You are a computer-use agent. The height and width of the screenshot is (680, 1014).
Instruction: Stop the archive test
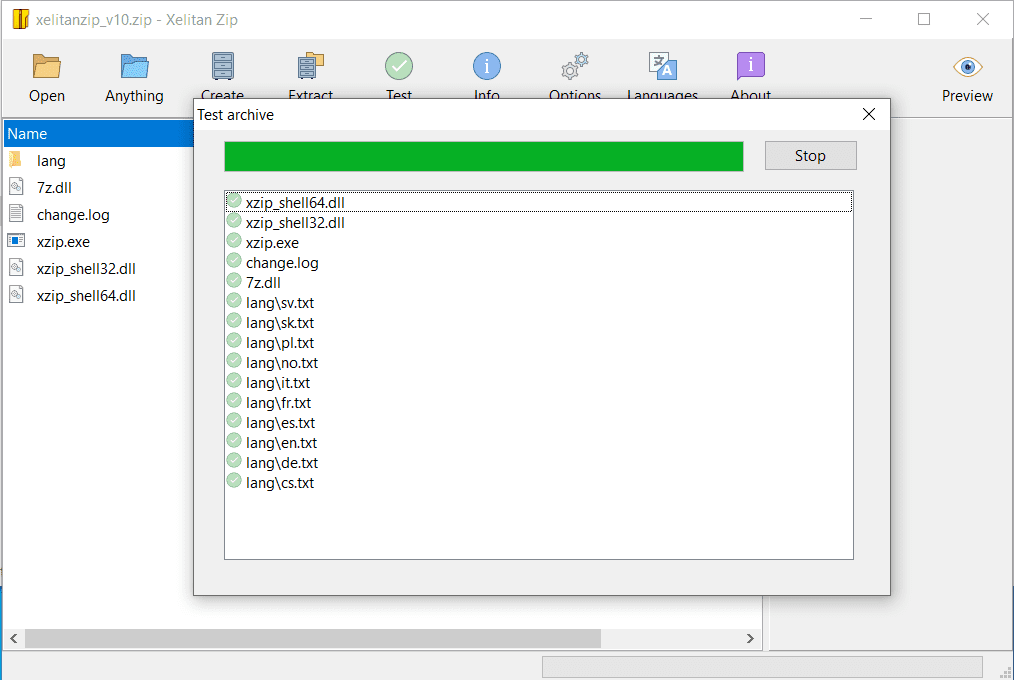tap(810, 156)
